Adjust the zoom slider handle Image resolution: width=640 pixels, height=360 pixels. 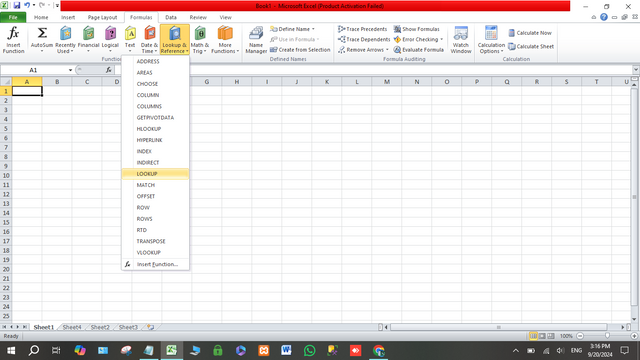coord(607,336)
